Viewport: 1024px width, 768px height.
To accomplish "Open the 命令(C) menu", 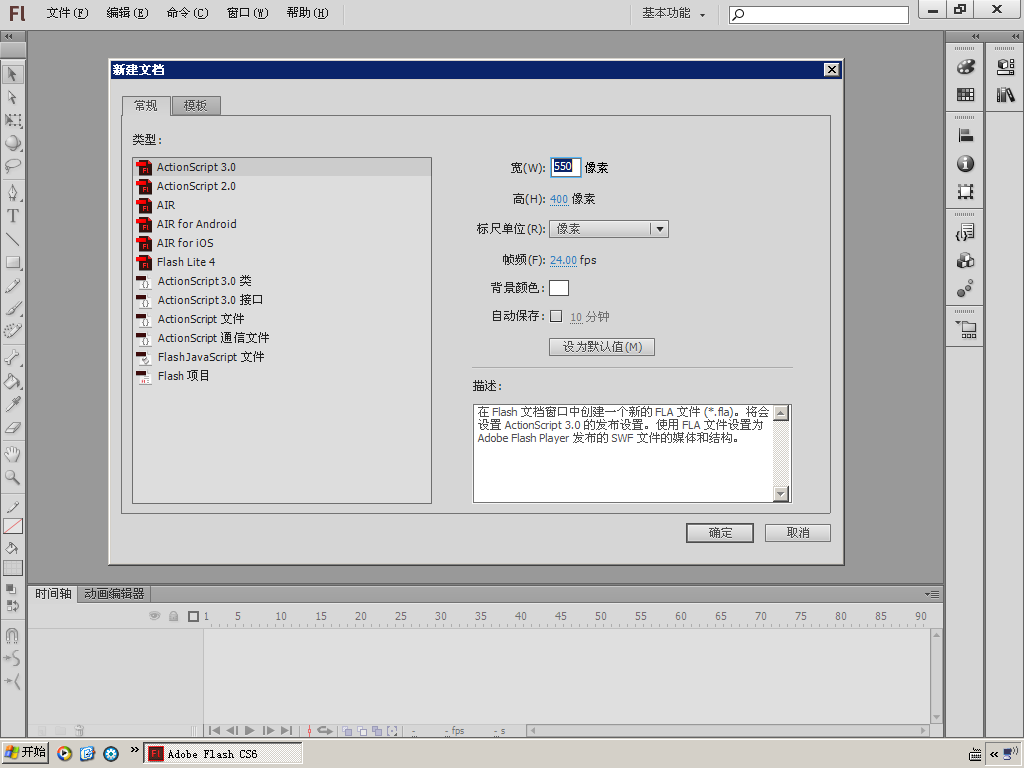I will [187, 13].
